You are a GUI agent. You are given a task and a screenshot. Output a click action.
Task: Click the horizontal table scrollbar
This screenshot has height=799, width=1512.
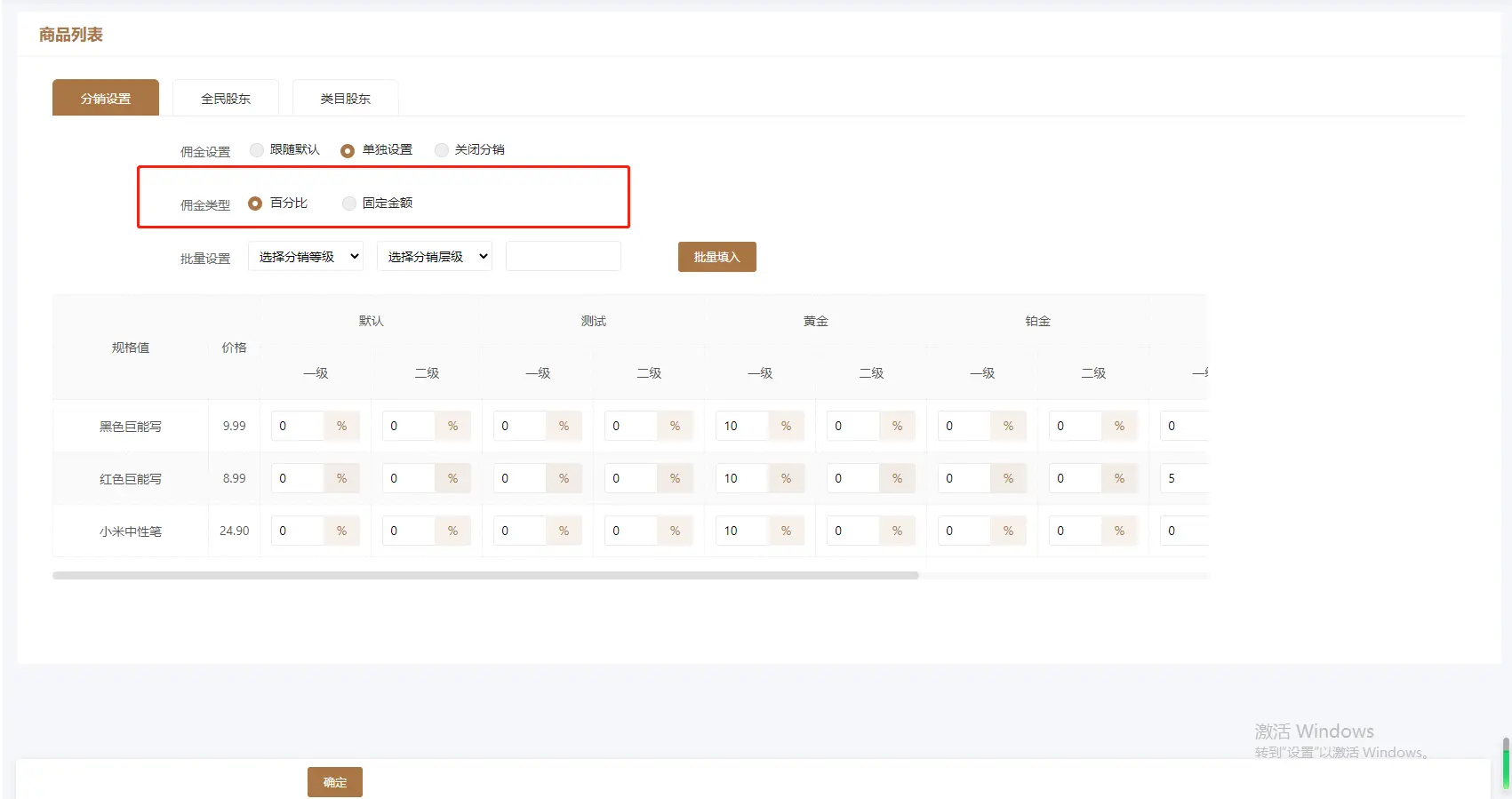pyautogui.click(x=484, y=576)
